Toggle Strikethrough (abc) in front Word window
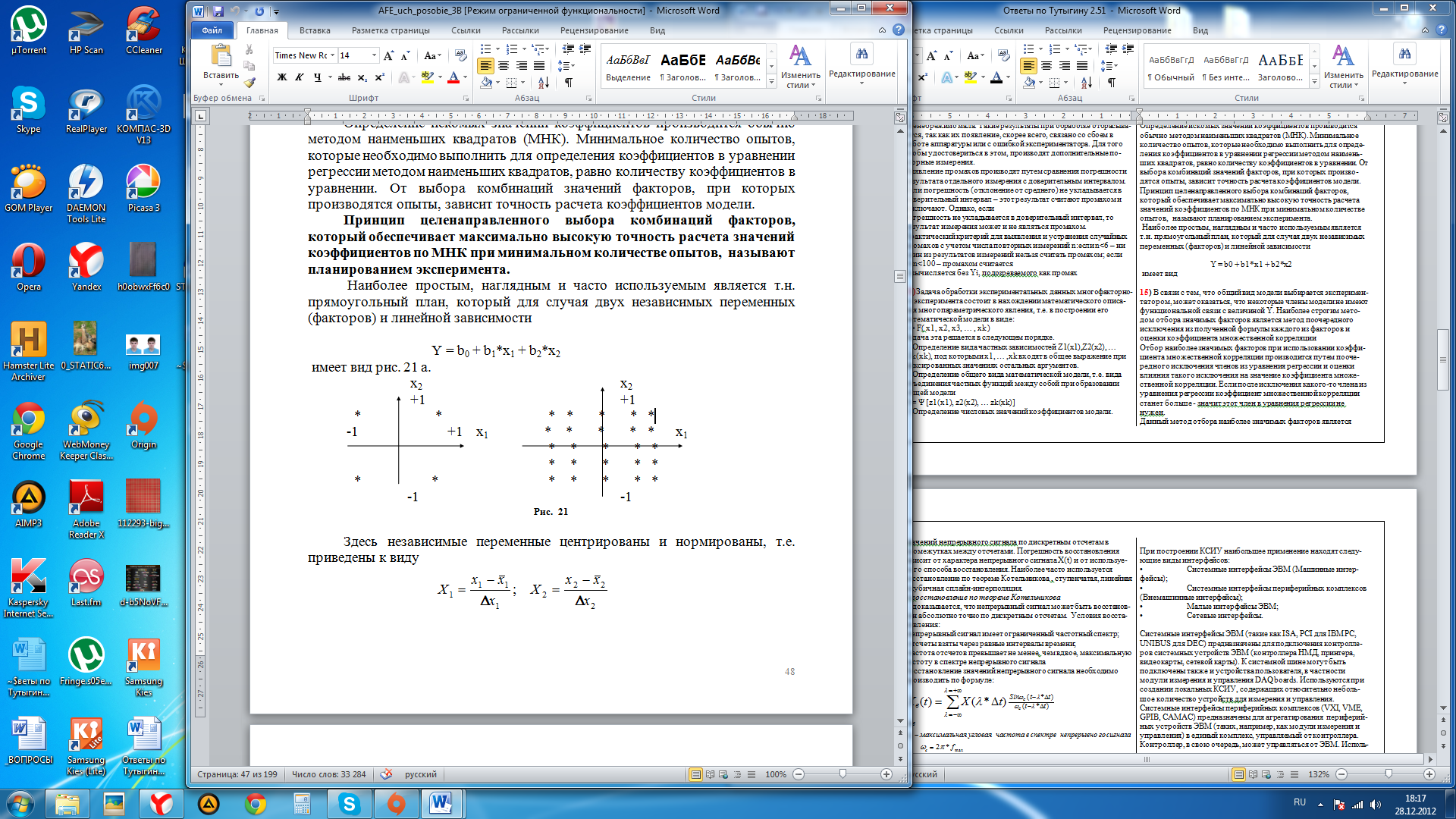1456x819 pixels. pos(344,77)
